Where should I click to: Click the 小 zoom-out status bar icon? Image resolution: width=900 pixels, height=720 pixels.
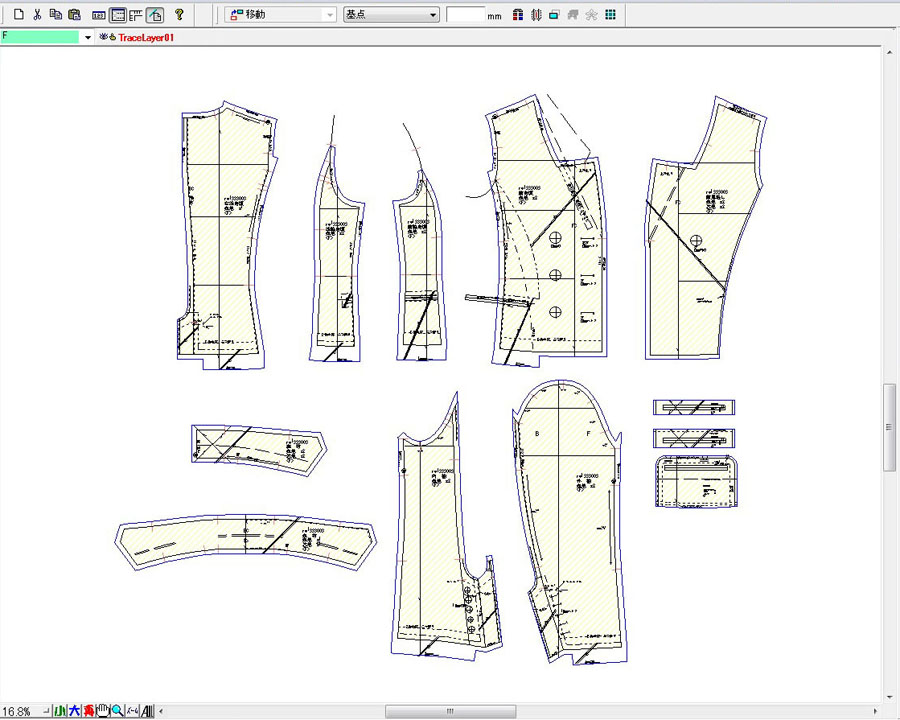60,711
